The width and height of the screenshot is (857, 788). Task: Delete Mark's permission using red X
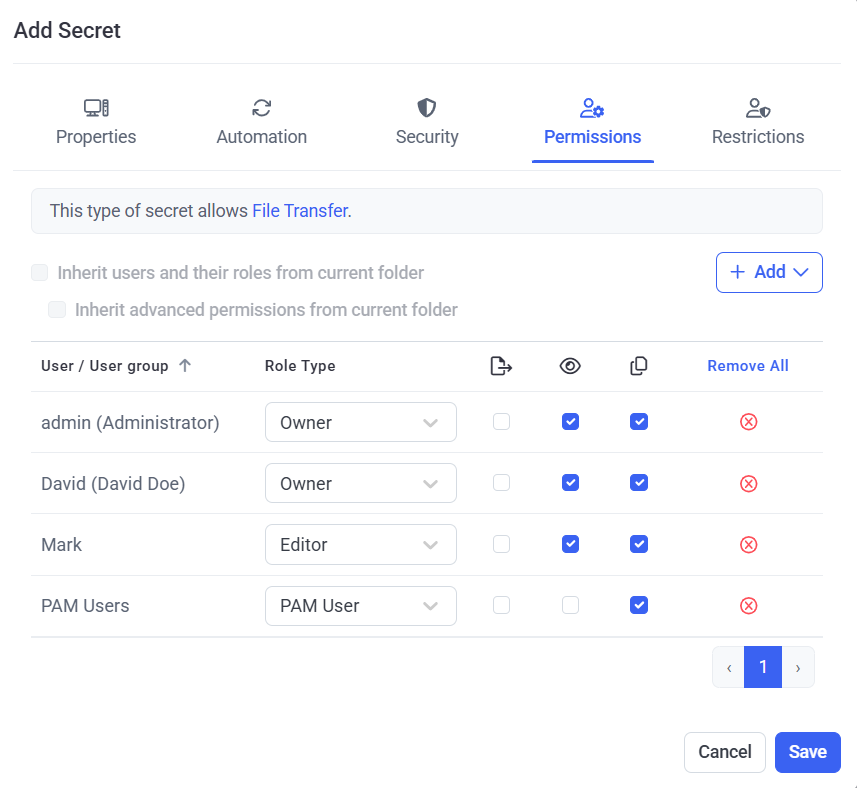748,544
